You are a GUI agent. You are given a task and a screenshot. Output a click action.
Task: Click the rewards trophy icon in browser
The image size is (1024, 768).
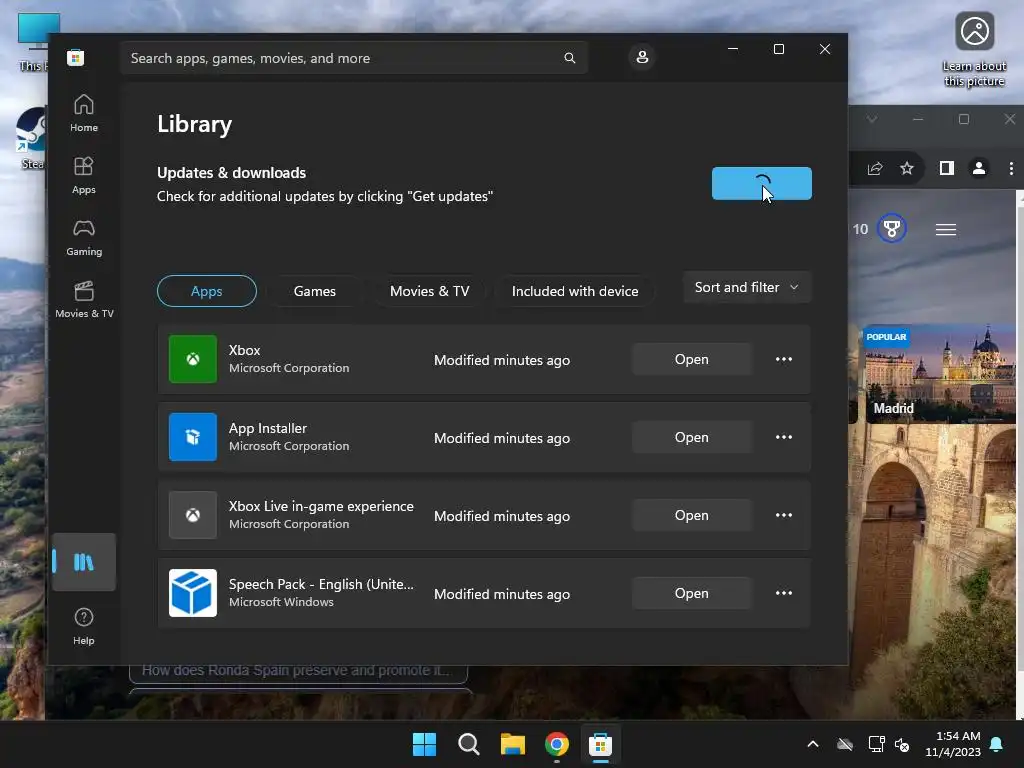coord(891,229)
